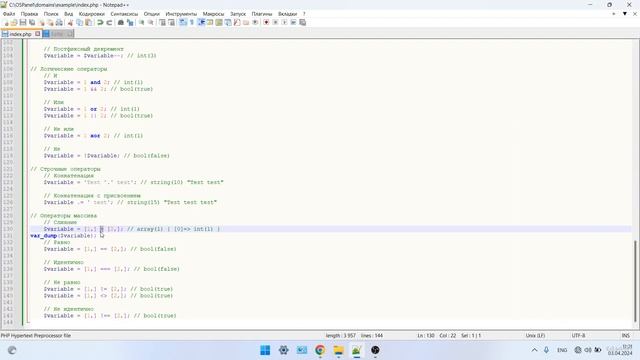The height and width of the screenshot is (360, 640).
Task: Stop macro recording using the toolbar
Action: pos(275,22)
